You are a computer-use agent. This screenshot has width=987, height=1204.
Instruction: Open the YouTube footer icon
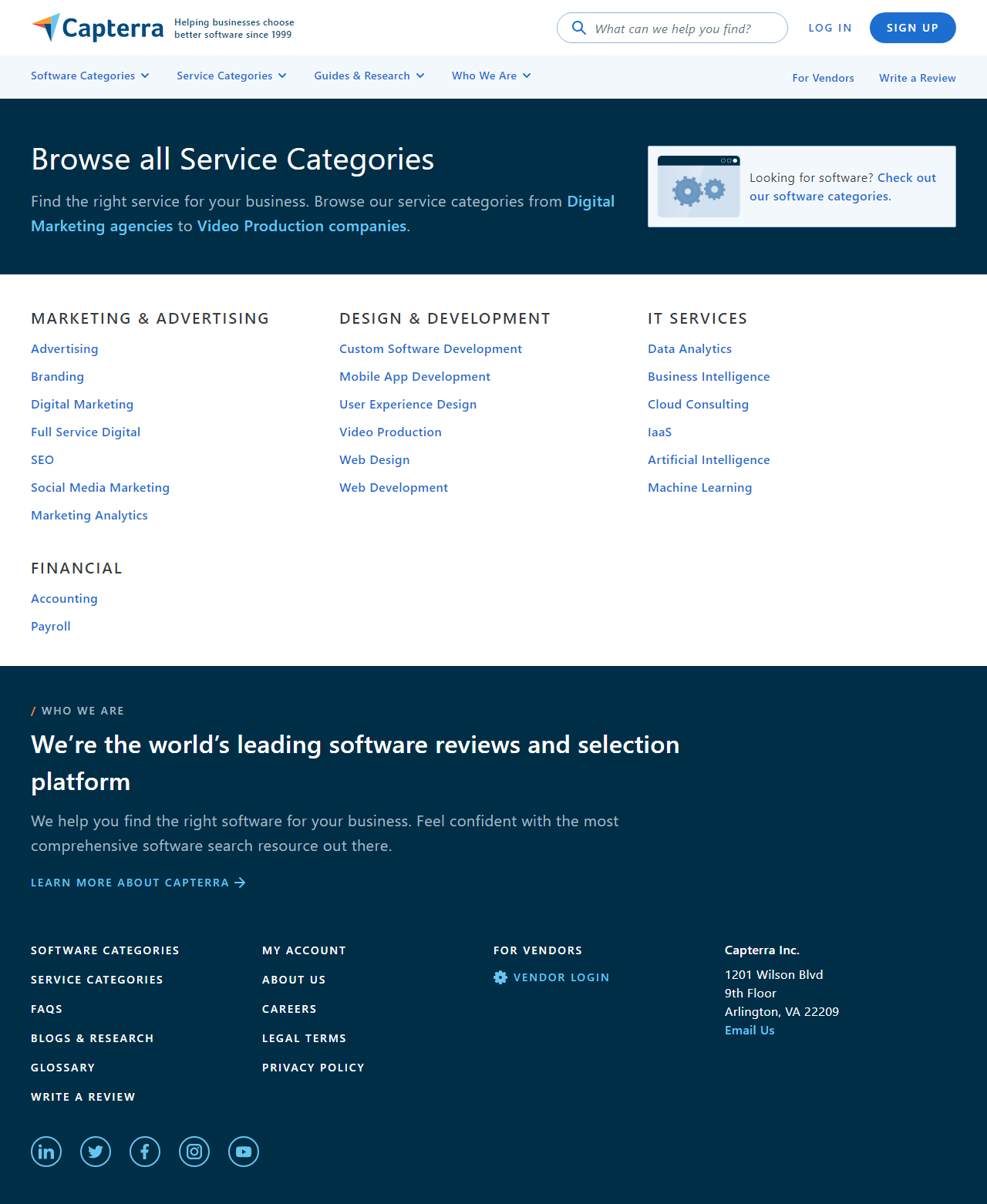(244, 1152)
